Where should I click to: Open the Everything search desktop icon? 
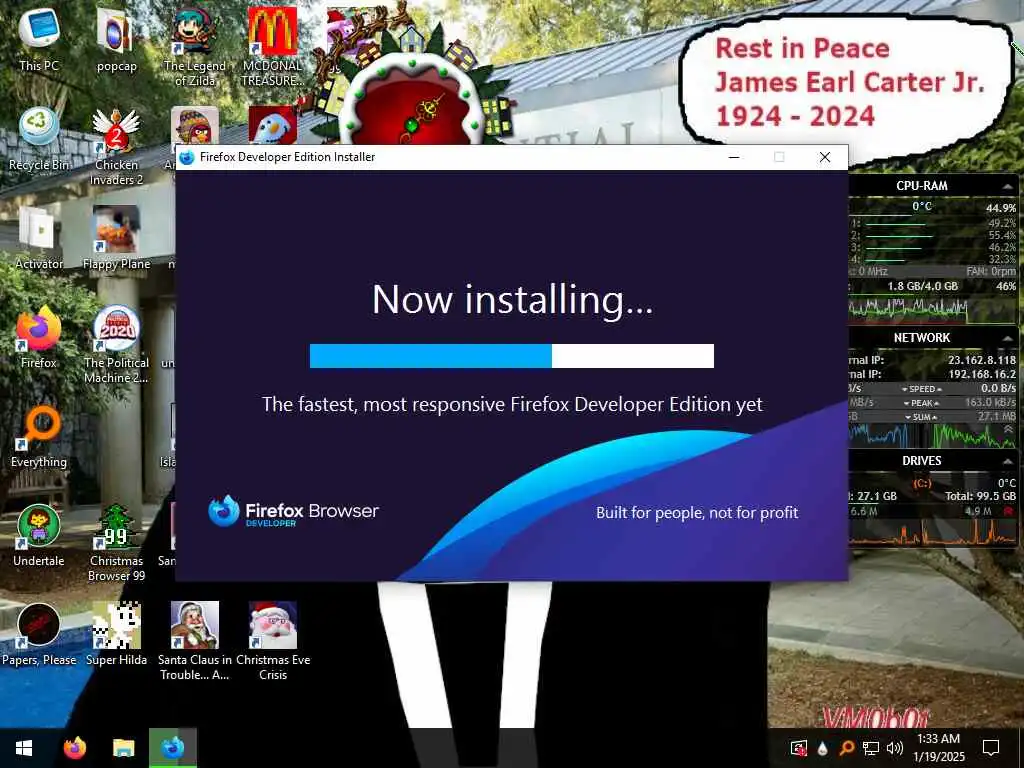[x=39, y=436]
